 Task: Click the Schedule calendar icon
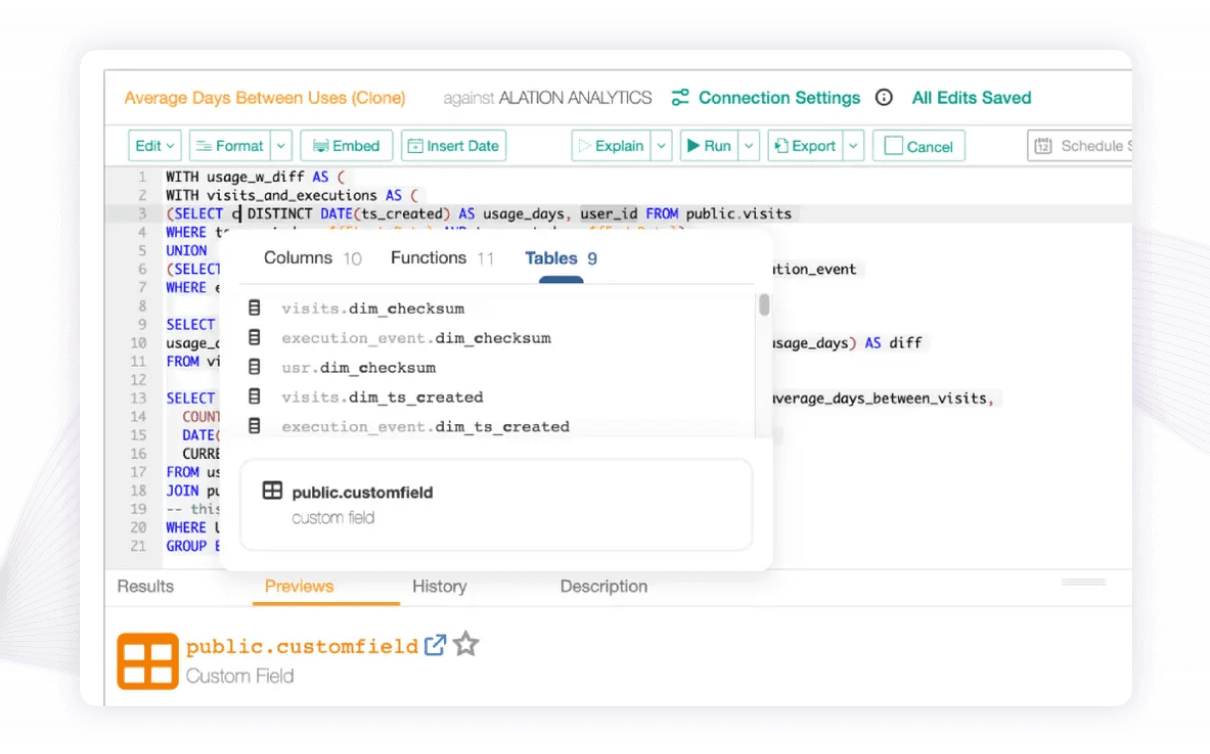click(x=1041, y=145)
